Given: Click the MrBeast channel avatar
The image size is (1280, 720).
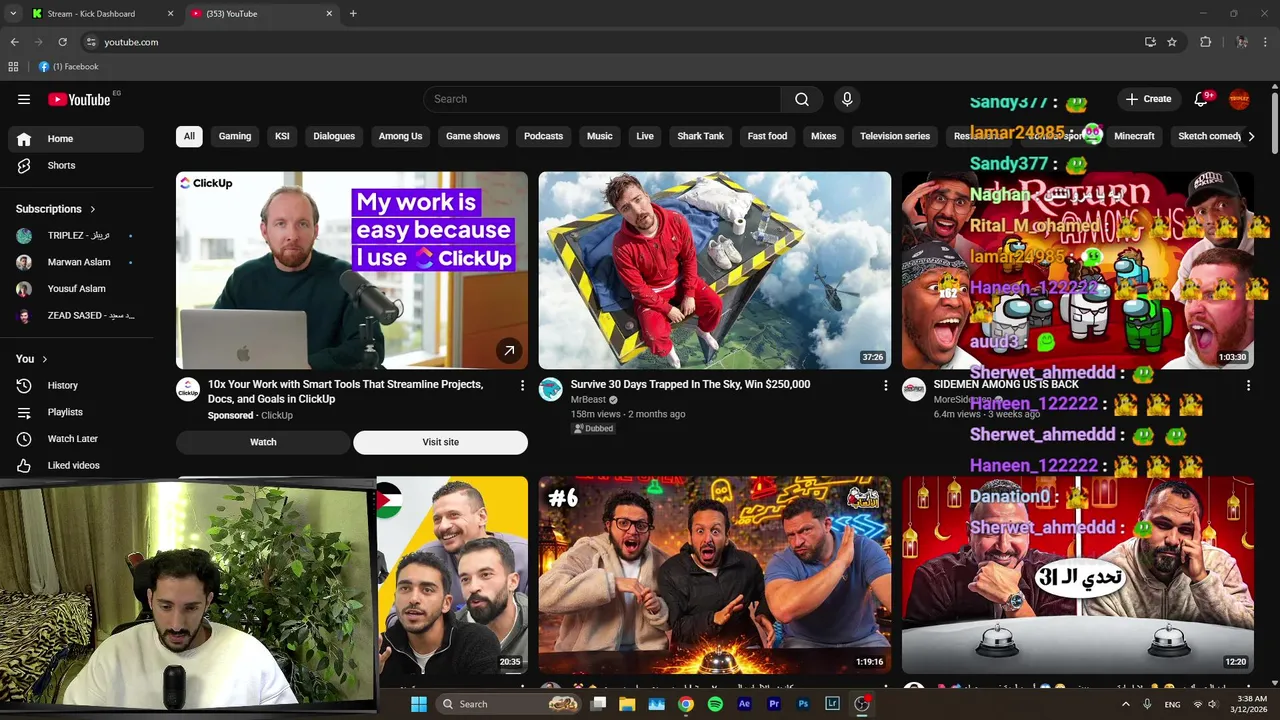Looking at the screenshot, I should click(551, 390).
